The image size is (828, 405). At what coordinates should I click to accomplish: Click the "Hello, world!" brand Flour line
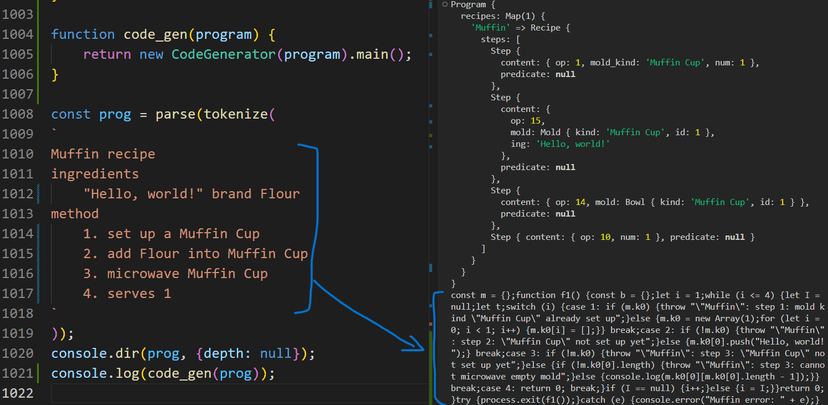point(191,194)
